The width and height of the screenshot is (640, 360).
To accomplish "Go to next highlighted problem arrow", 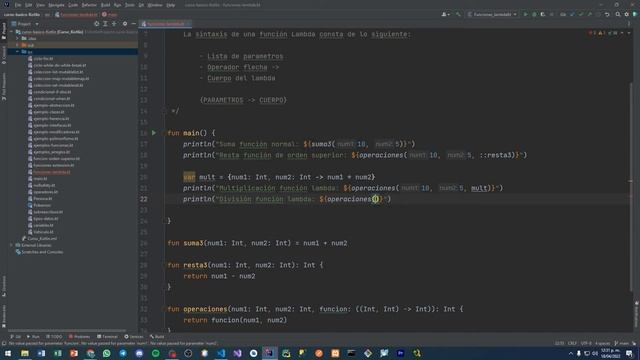I will tap(629, 33).
